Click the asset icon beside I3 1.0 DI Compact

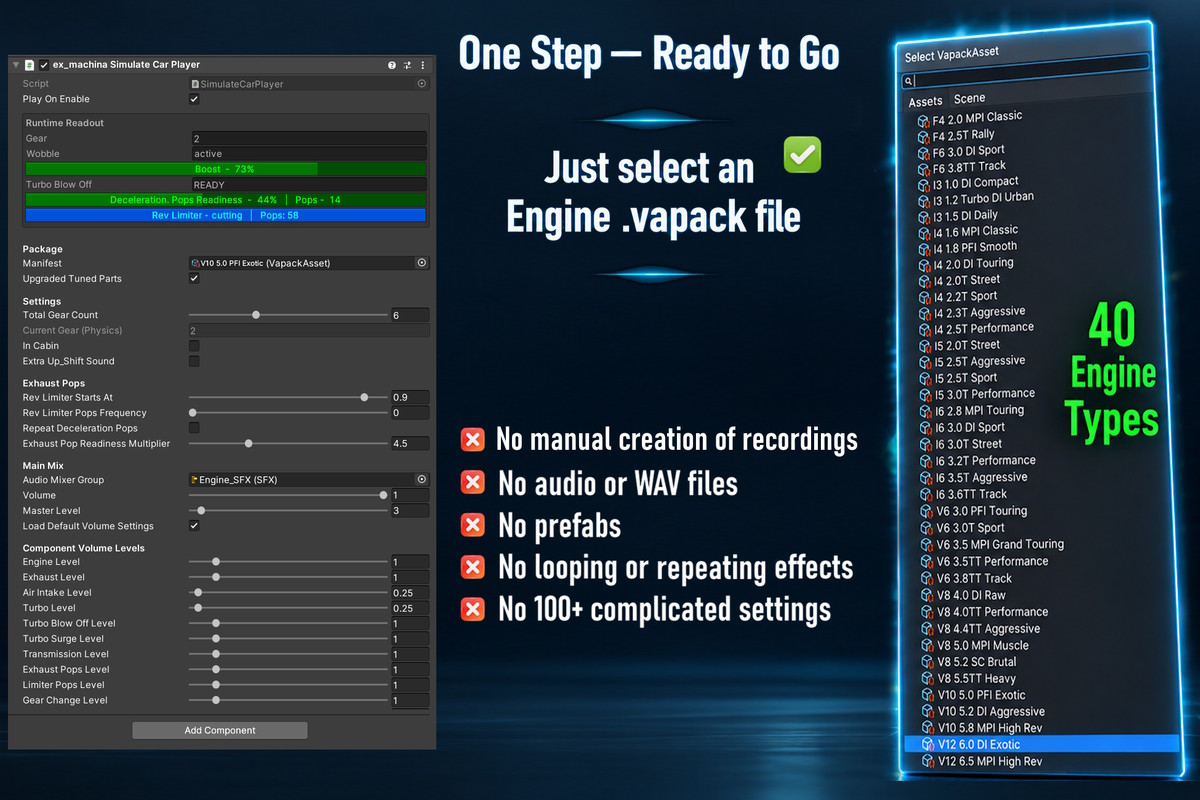point(924,185)
